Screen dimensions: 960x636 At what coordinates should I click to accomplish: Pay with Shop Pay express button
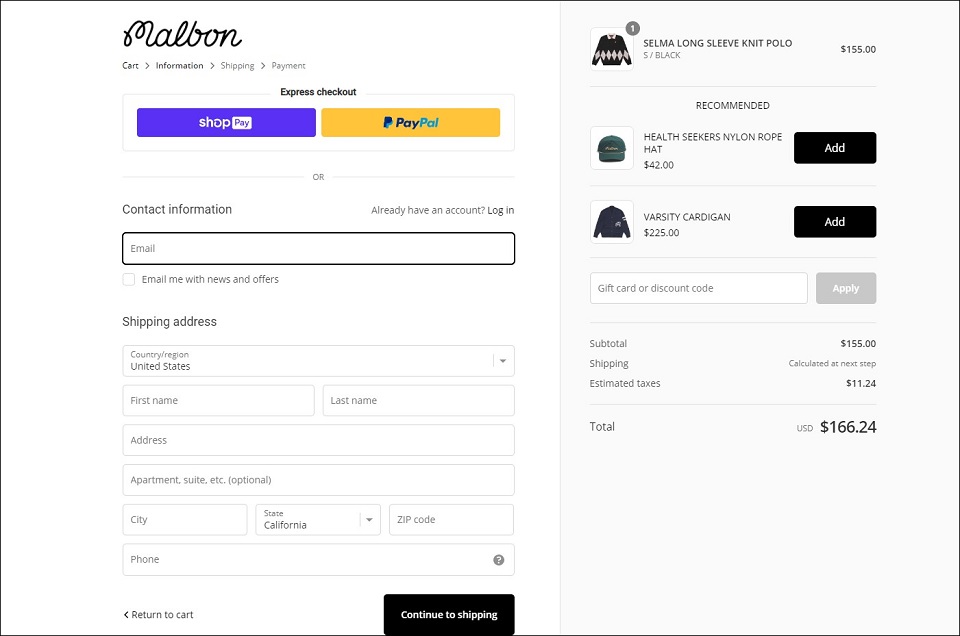click(x=226, y=122)
